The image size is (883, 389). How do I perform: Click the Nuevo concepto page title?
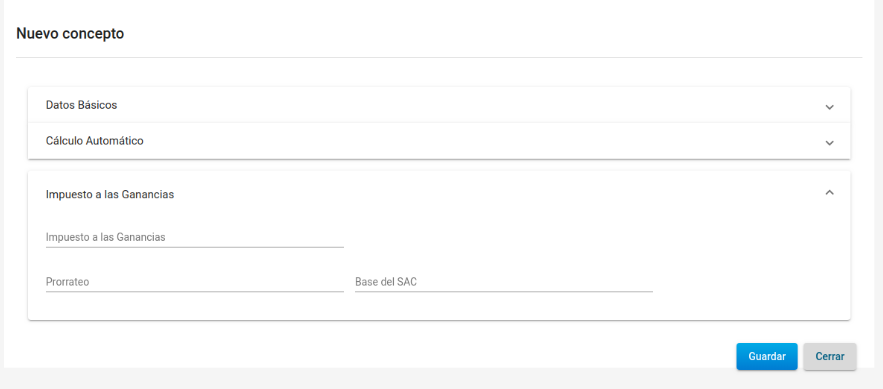(x=70, y=34)
